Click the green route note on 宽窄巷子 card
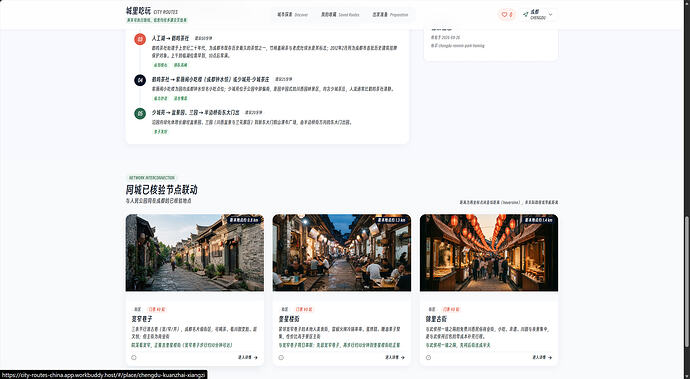690x379 pixels. [182, 346]
